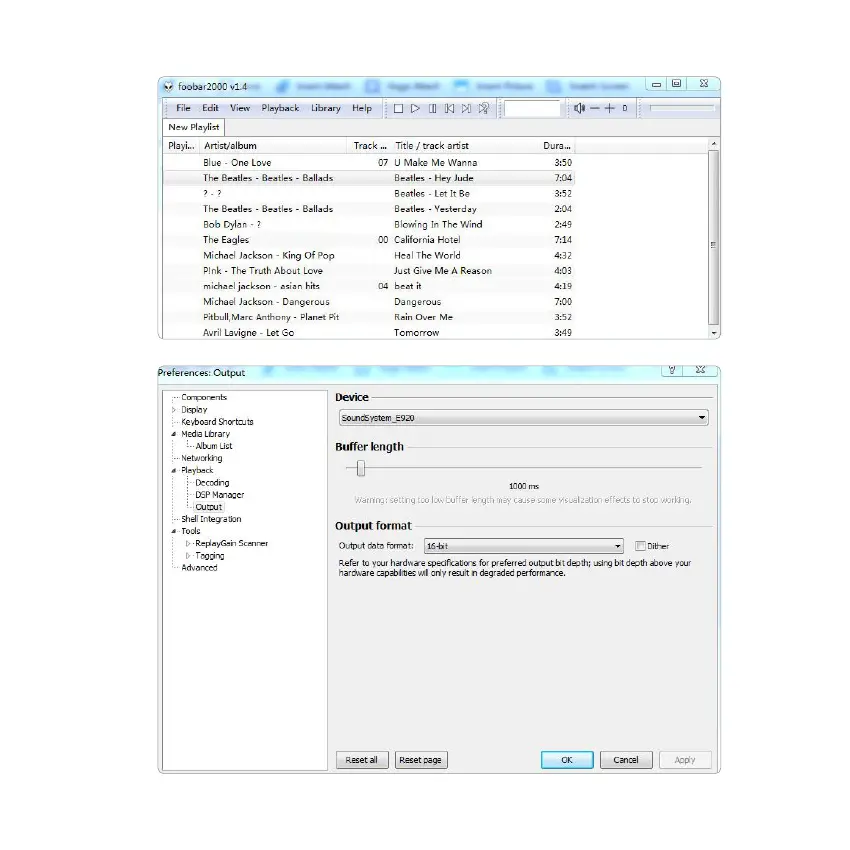This screenshot has width=850, height=850.
Task: Enable the Dither checkbox
Action: coord(640,546)
